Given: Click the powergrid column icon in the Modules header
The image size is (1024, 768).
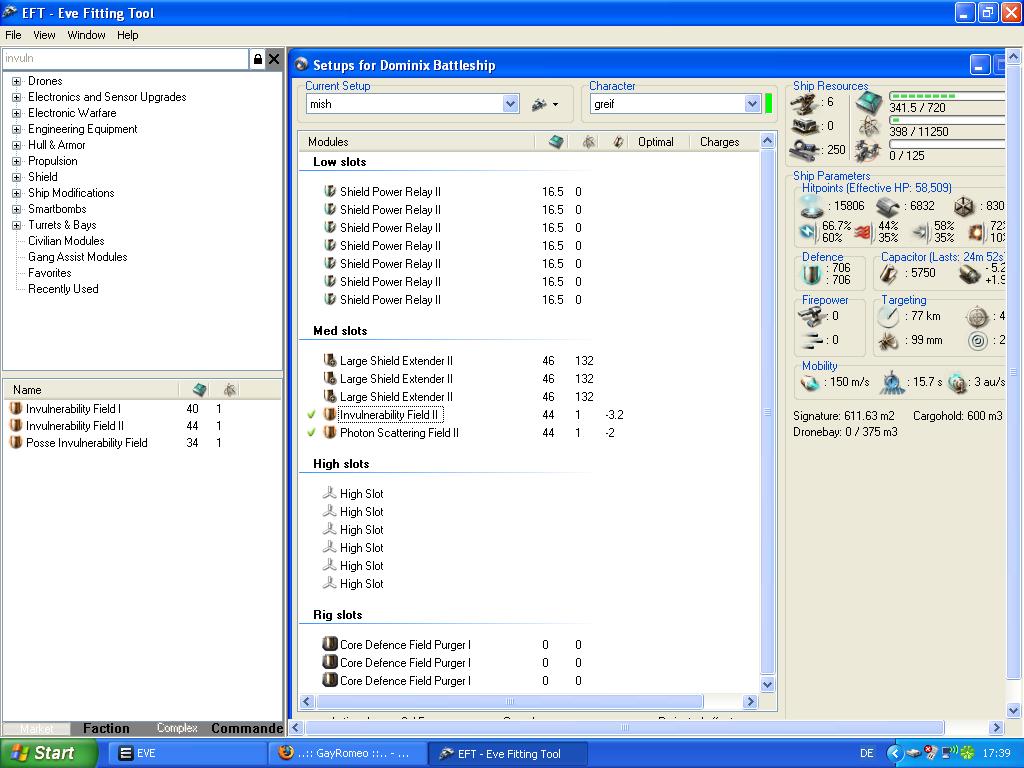Looking at the screenshot, I should tap(588, 142).
